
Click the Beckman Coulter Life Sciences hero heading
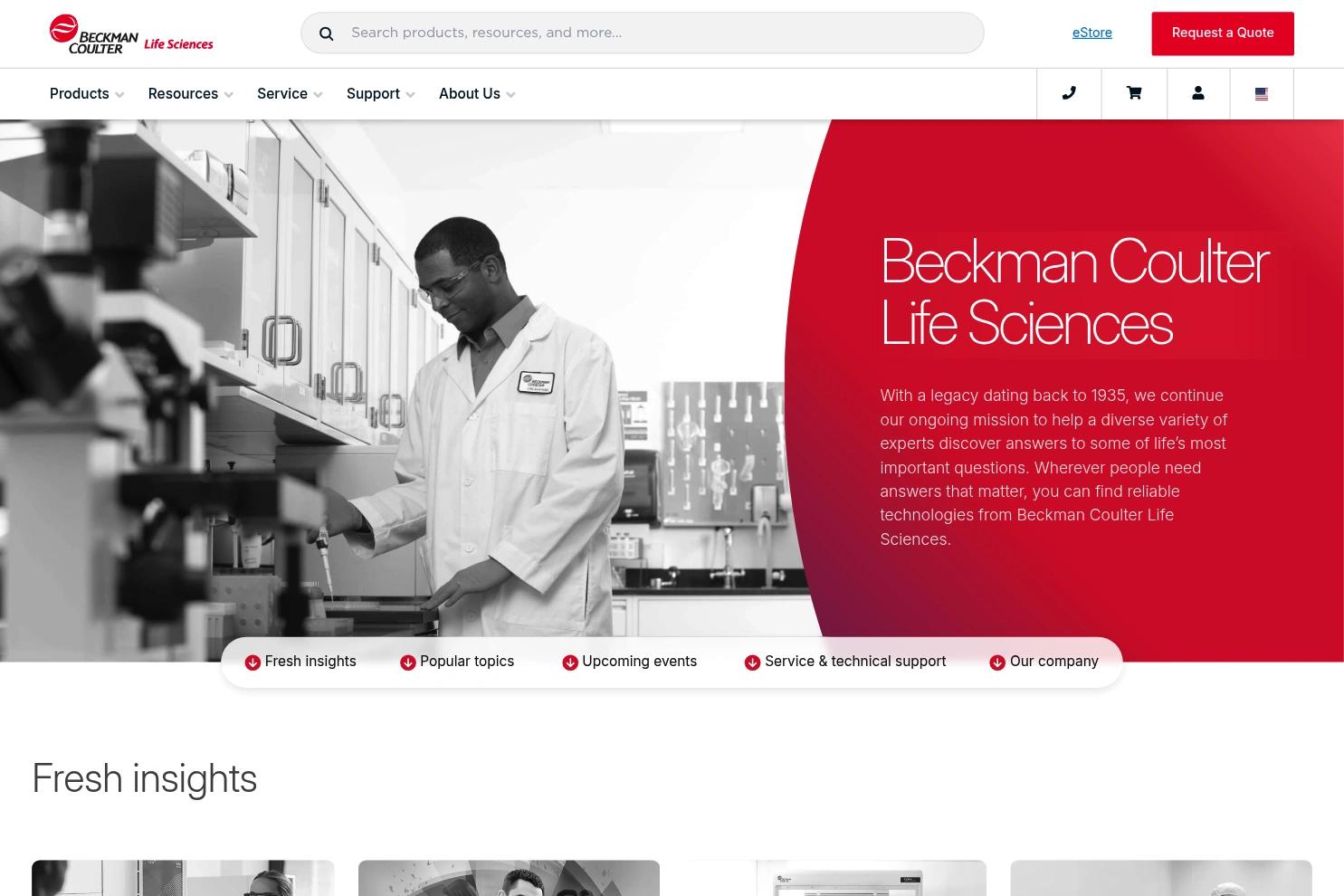1074,292
